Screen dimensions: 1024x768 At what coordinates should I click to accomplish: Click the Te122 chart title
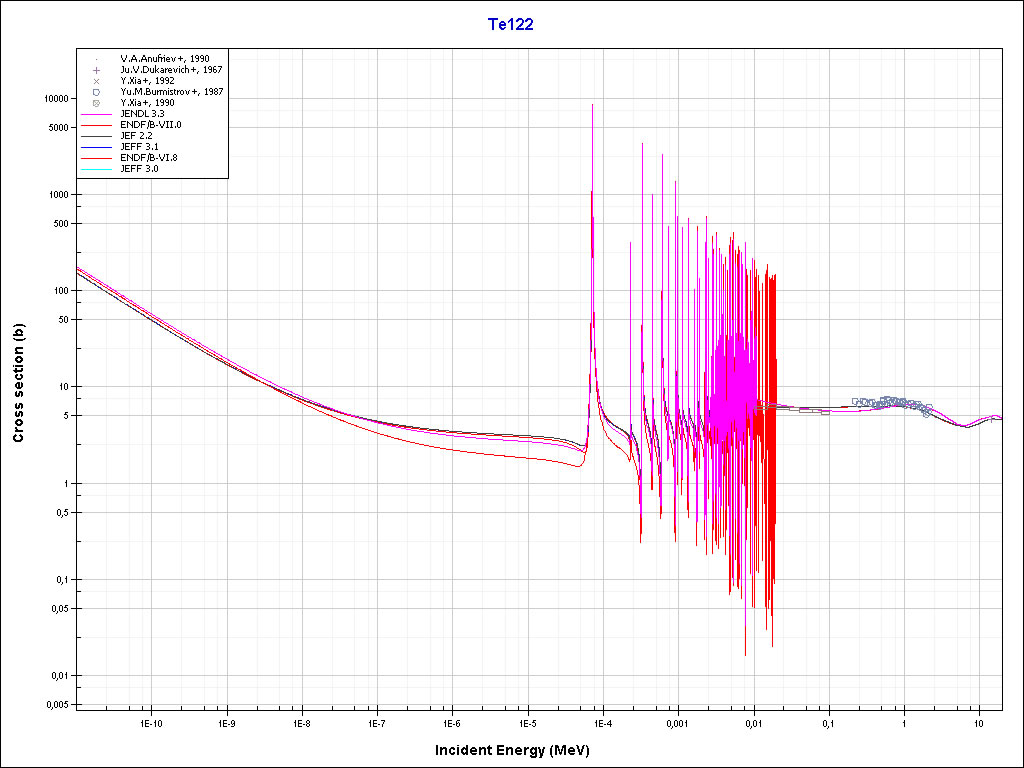[510, 25]
